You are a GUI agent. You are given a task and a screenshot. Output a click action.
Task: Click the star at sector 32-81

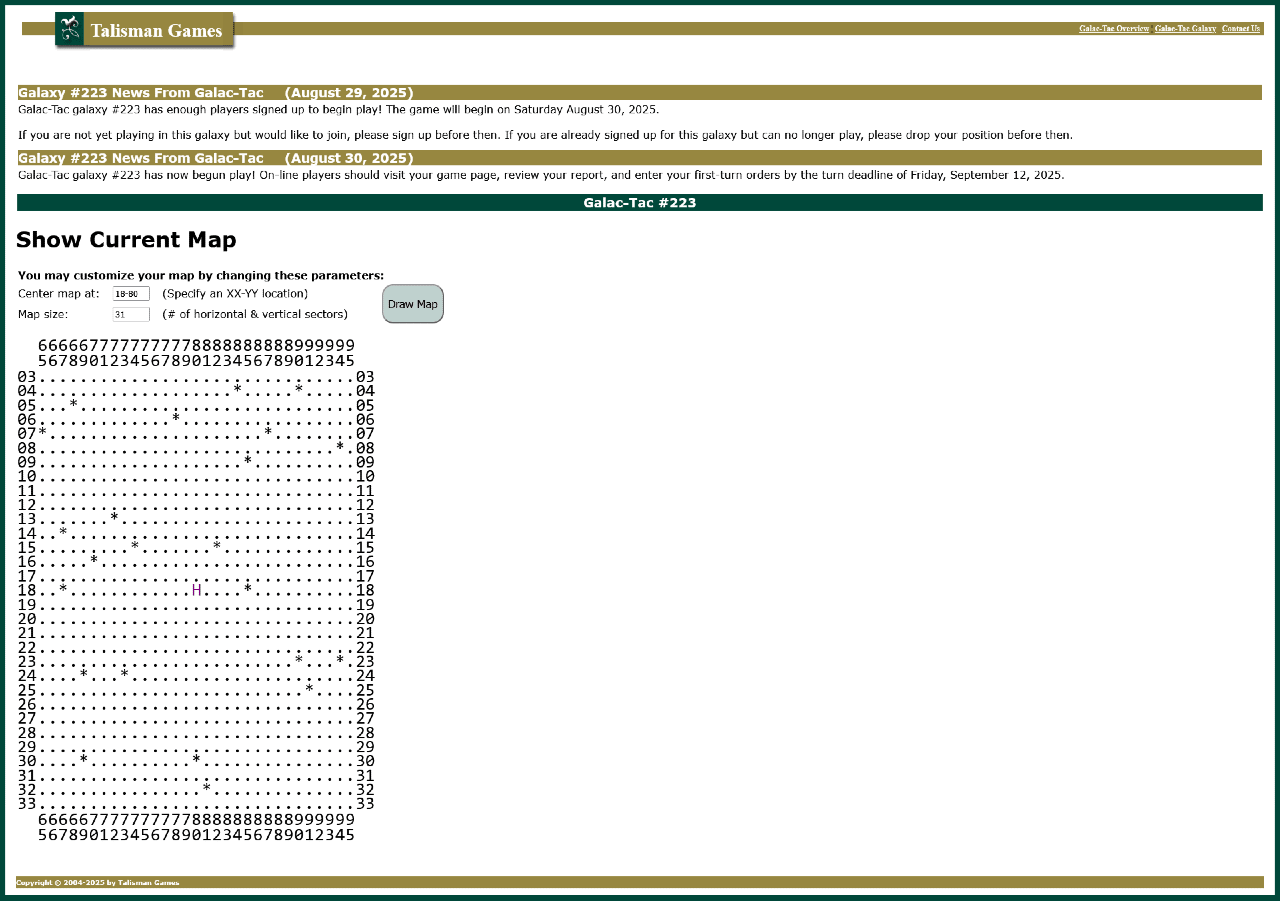coord(207,790)
